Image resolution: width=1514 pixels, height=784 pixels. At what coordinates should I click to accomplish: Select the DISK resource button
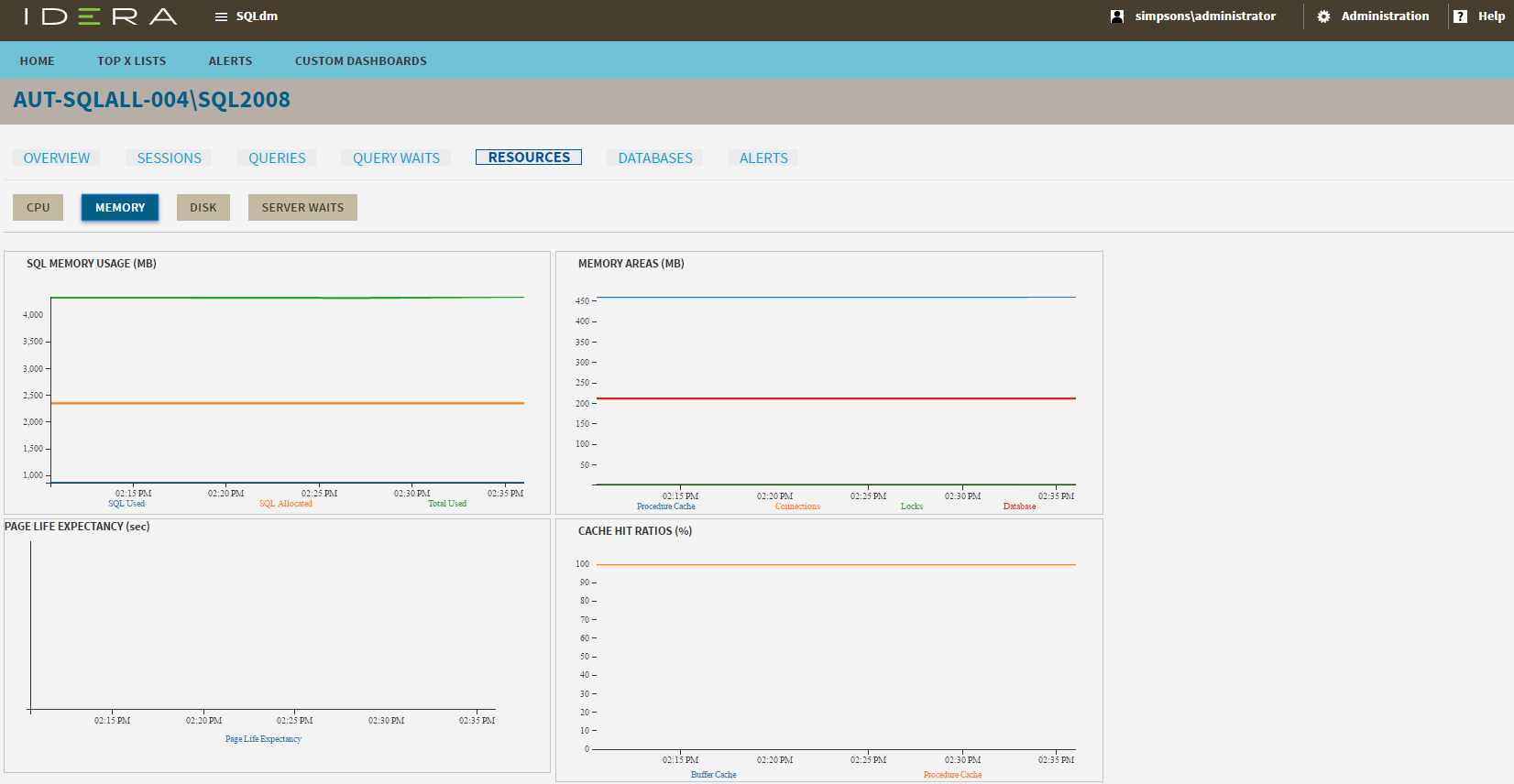click(x=203, y=208)
